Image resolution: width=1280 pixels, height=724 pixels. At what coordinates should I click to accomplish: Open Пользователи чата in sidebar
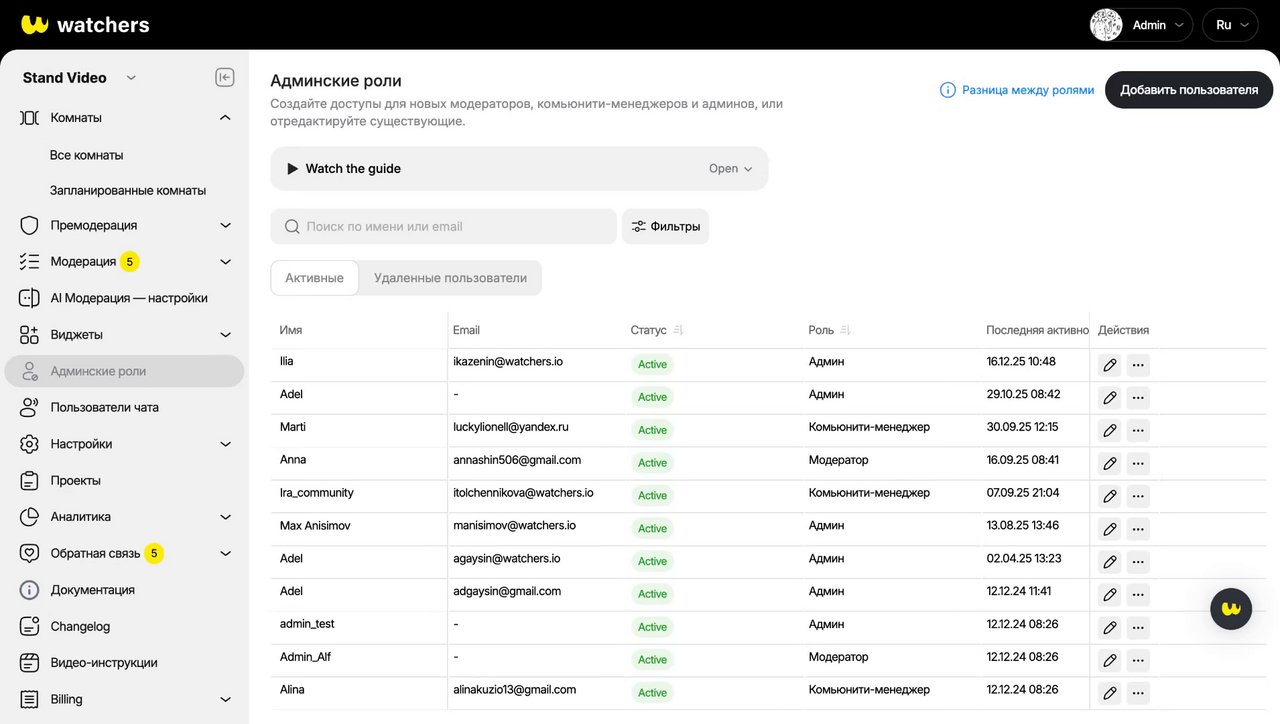pyautogui.click(x=104, y=407)
